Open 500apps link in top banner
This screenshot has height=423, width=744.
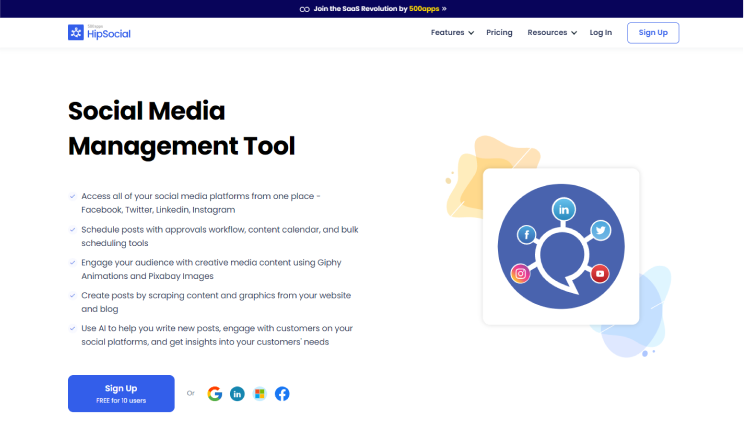coord(424,9)
